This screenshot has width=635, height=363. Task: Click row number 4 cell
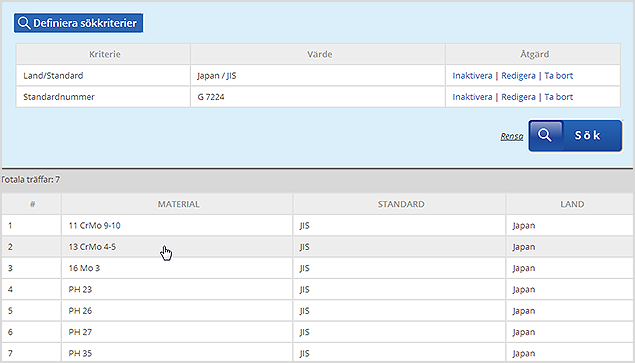32,290
